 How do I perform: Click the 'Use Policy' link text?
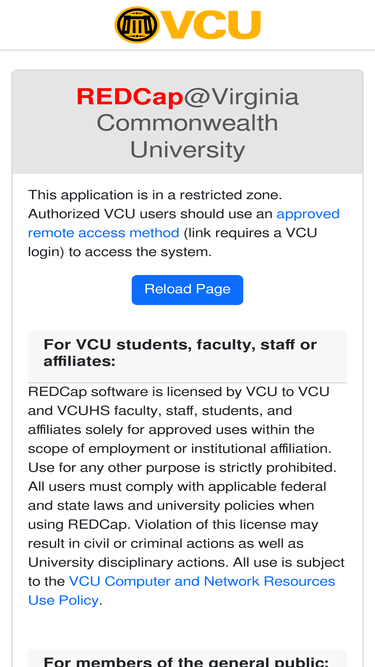(63, 600)
